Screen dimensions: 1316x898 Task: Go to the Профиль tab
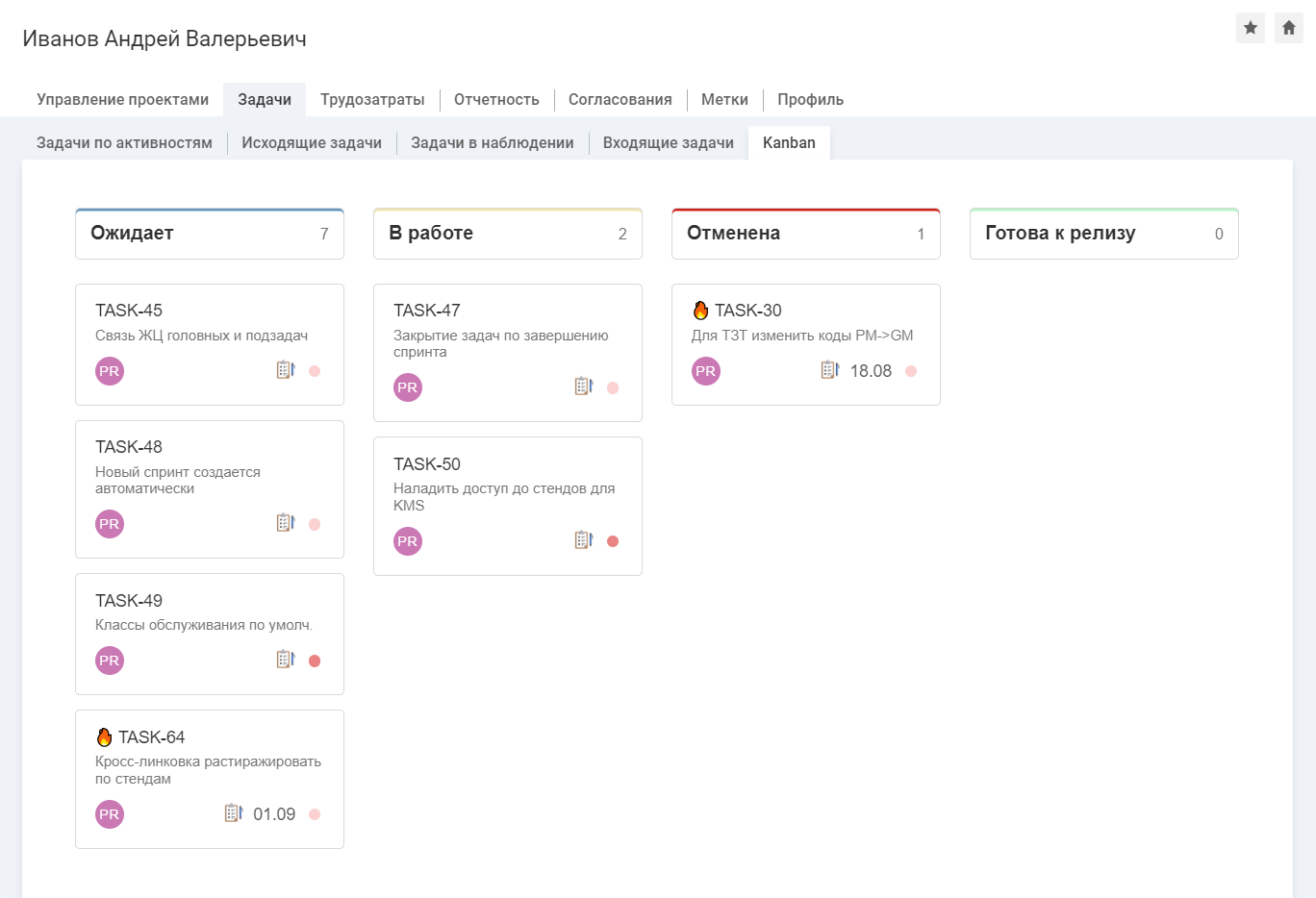(x=810, y=100)
